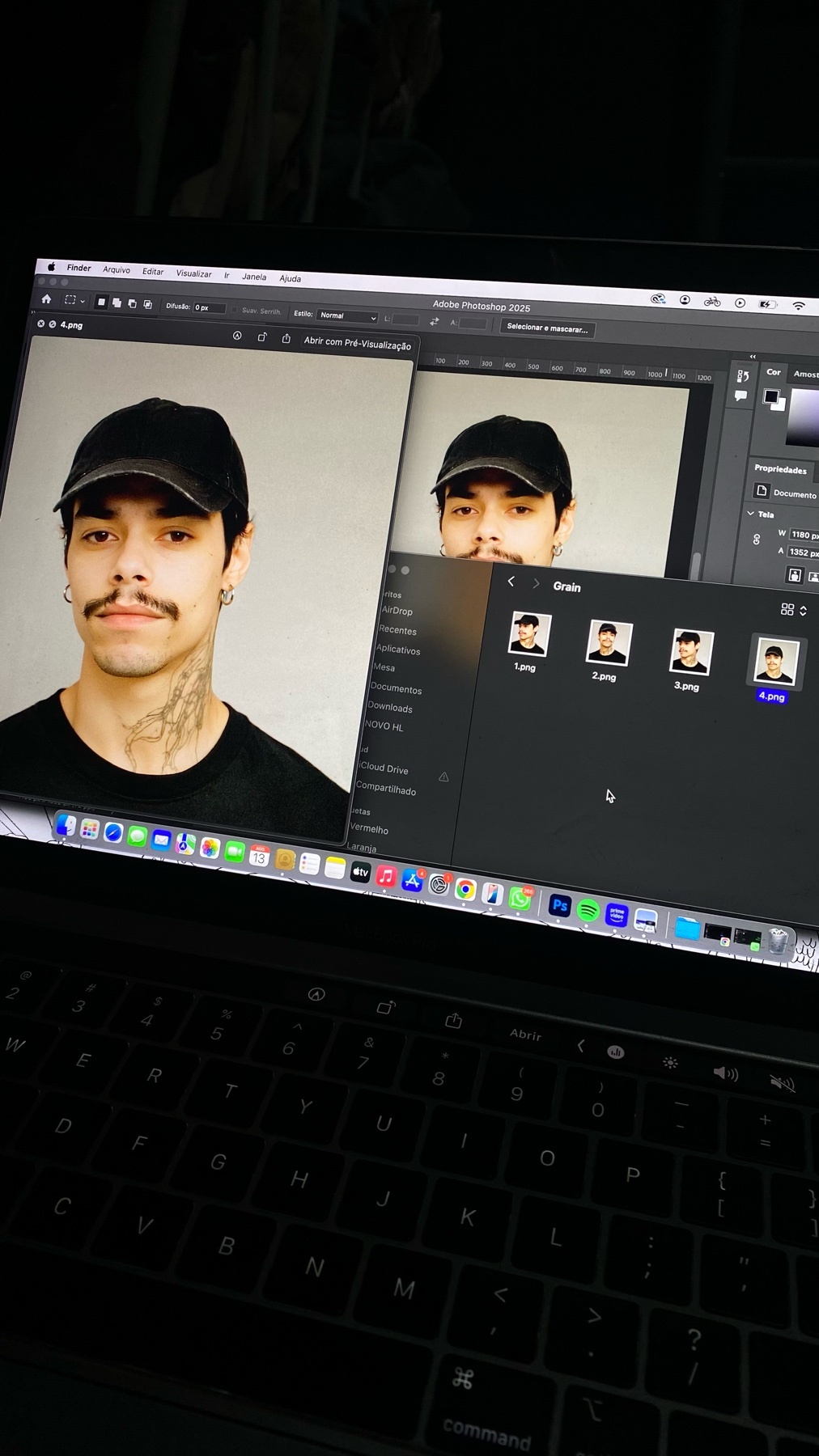This screenshot has height=1456, width=819.
Task: Click the play circle menu bar icon
Action: (740, 303)
